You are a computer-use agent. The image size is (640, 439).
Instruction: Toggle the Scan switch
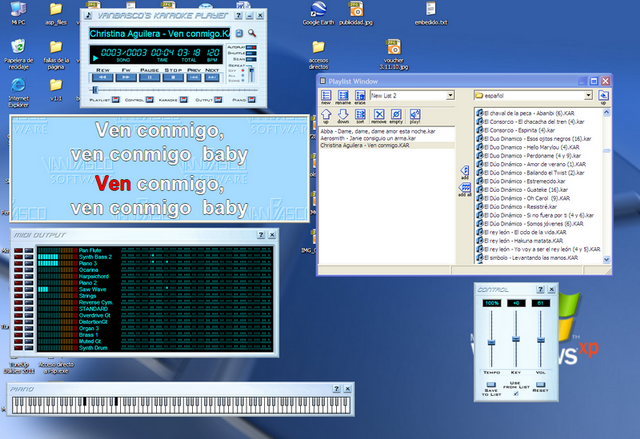click(x=251, y=59)
